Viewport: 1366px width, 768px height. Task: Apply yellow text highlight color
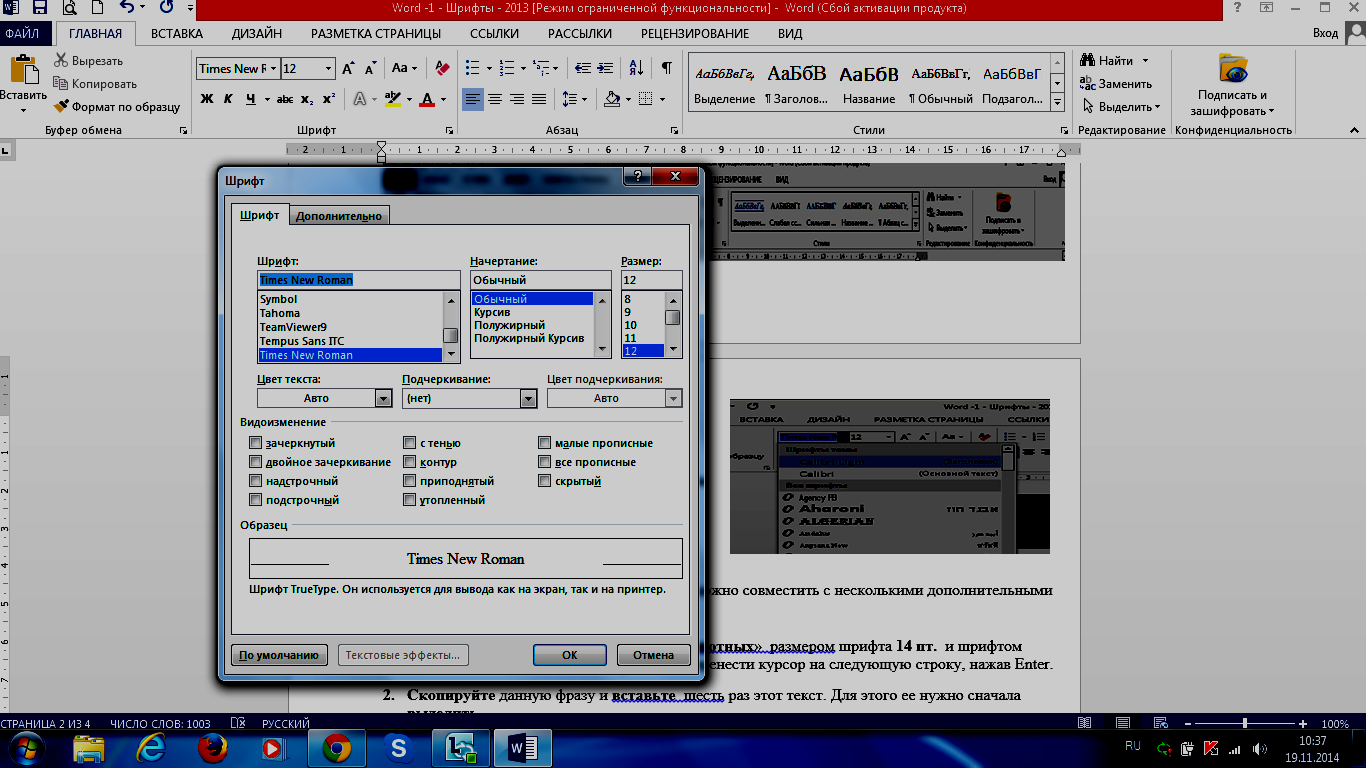pos(391,99)
